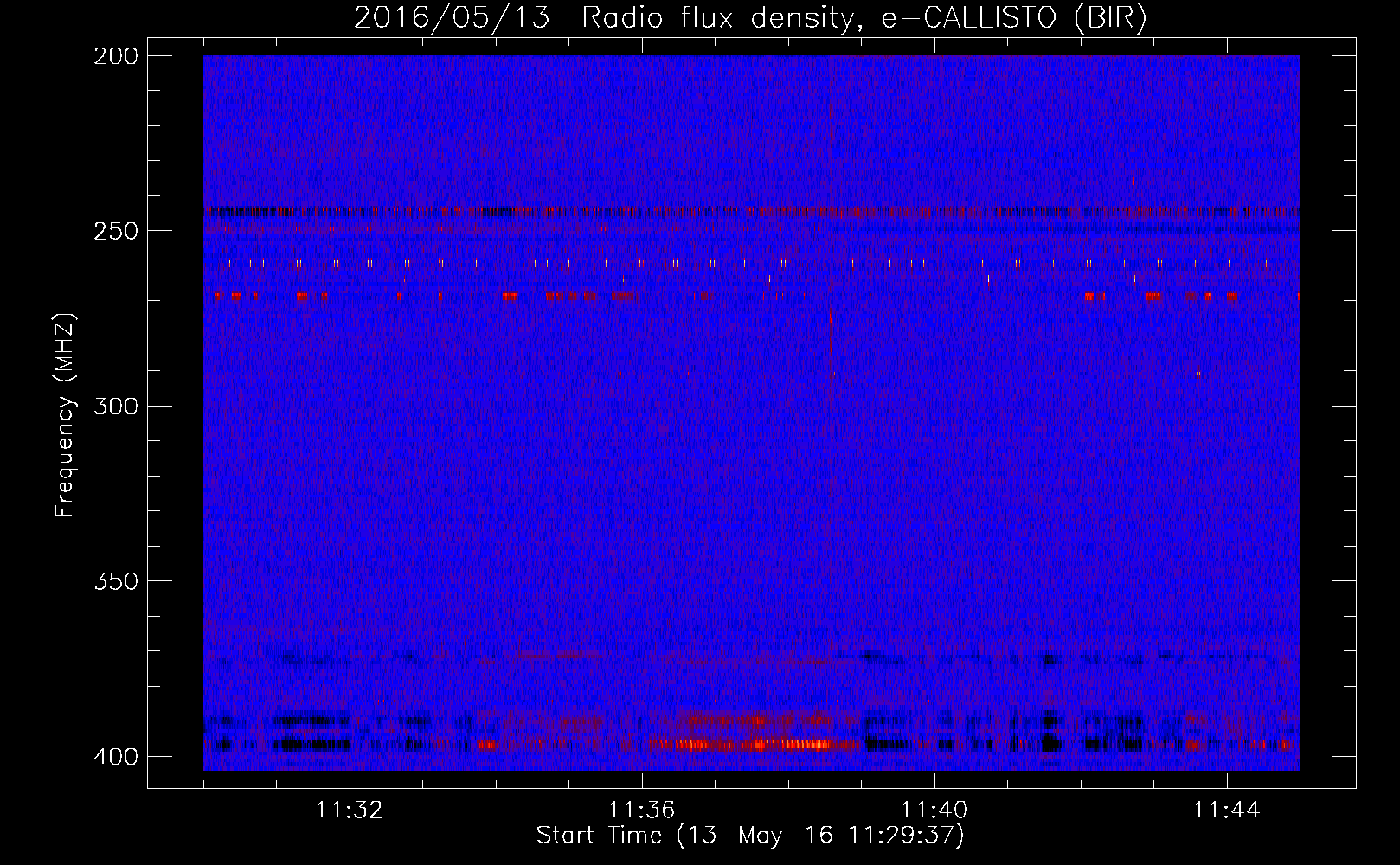1400x865 pixels.
Task: Select the 'Frequency (MHZ)' axis label
Action: tap(65, 415)
